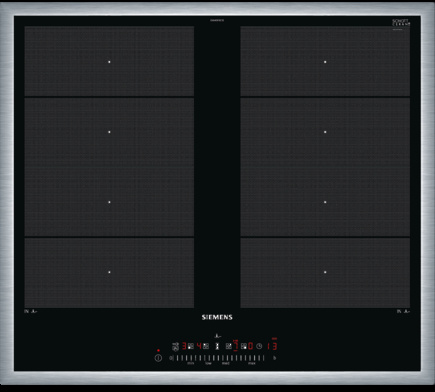Tap the low label under slider
Image resolution: width=435 pixels, height=392 pixels.
pyautogui.click(x=208, y=363)
